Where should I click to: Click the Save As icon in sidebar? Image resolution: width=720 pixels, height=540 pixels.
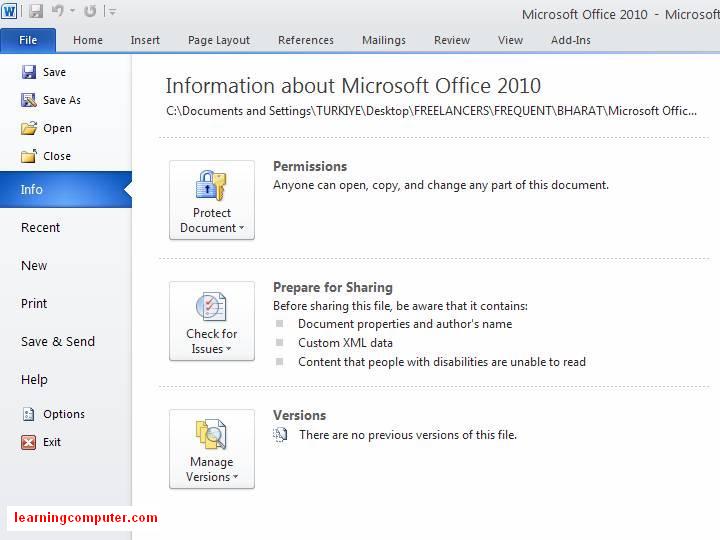(28, 100)
